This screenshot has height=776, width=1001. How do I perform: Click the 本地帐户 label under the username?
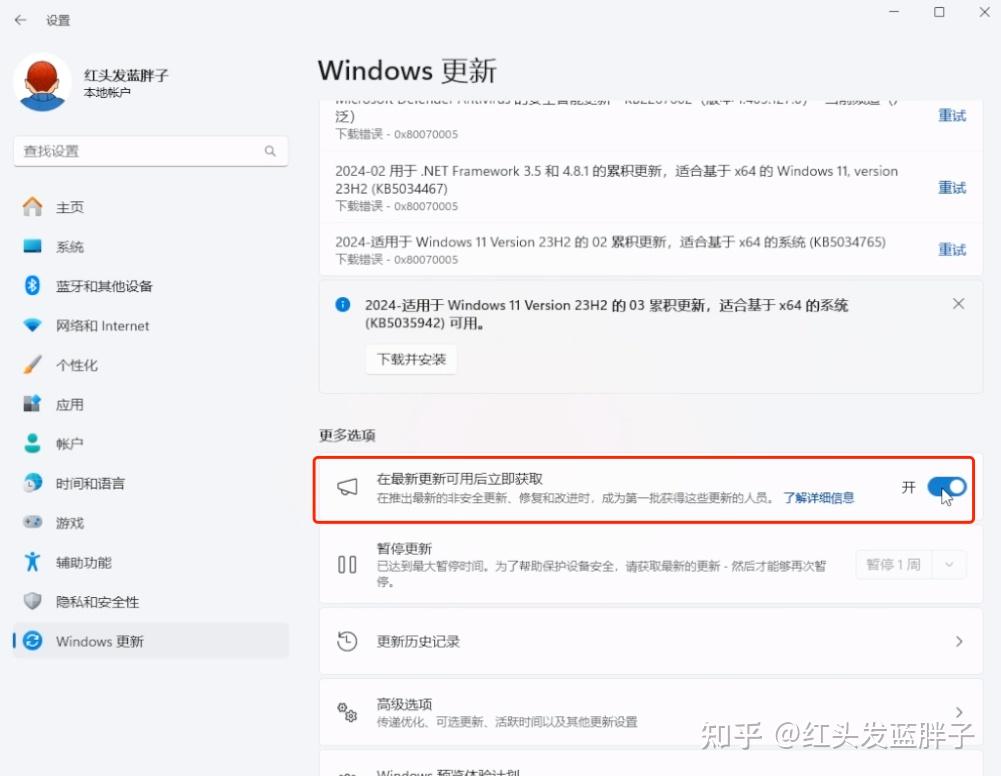[107, 93]
